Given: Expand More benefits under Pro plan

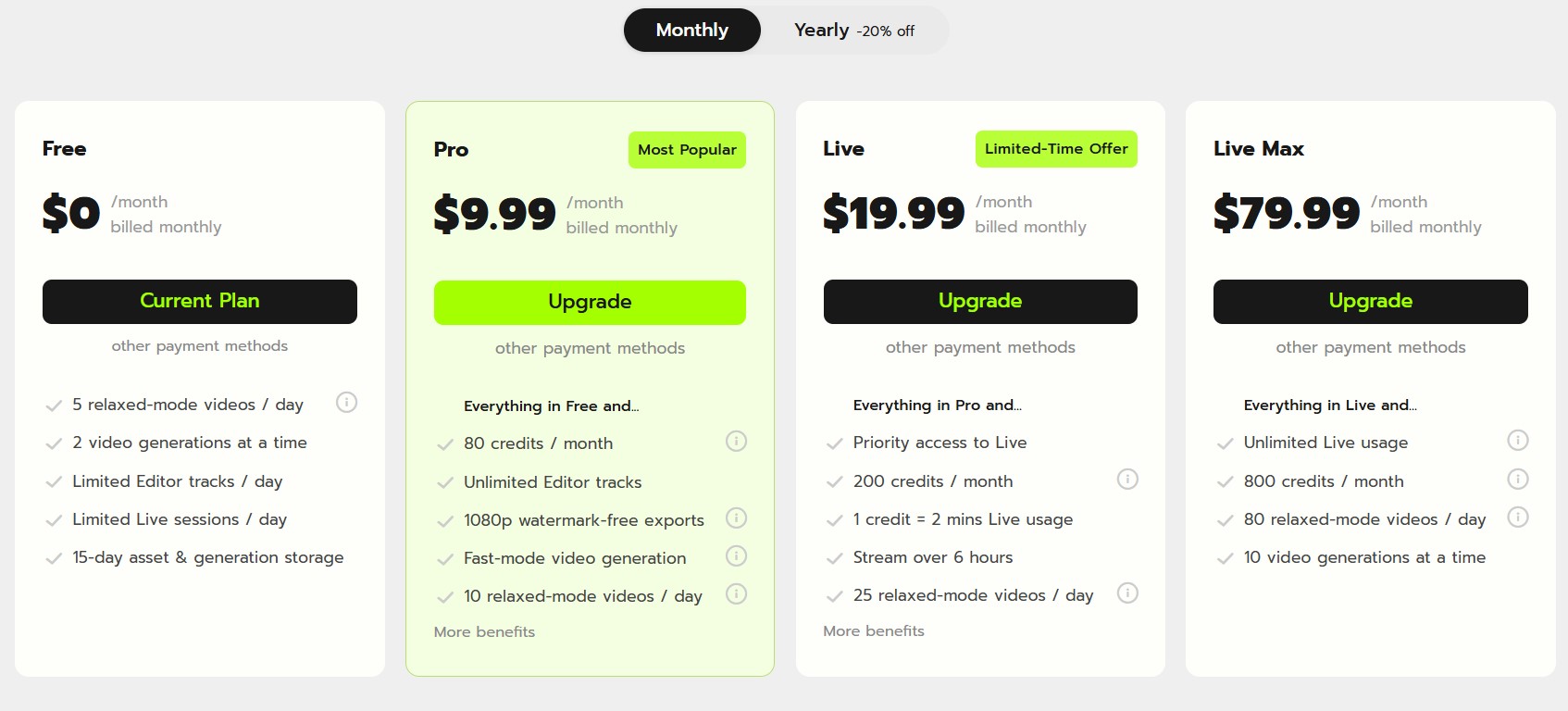Looking at the screenshot, I should pos(484,632).
